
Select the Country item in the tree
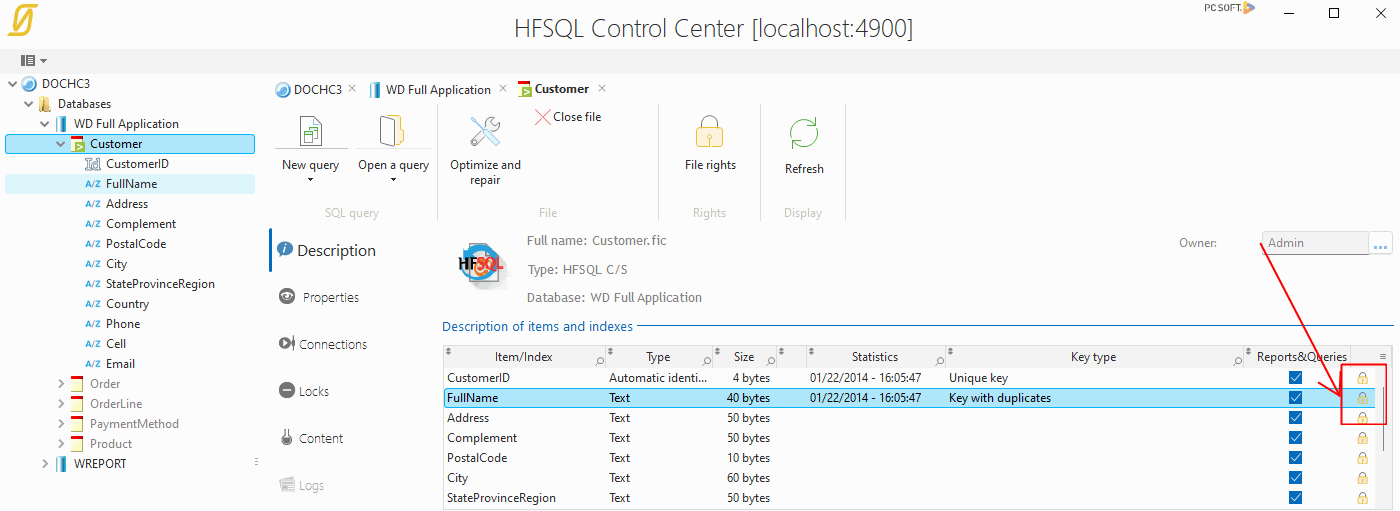click(127, 304)
